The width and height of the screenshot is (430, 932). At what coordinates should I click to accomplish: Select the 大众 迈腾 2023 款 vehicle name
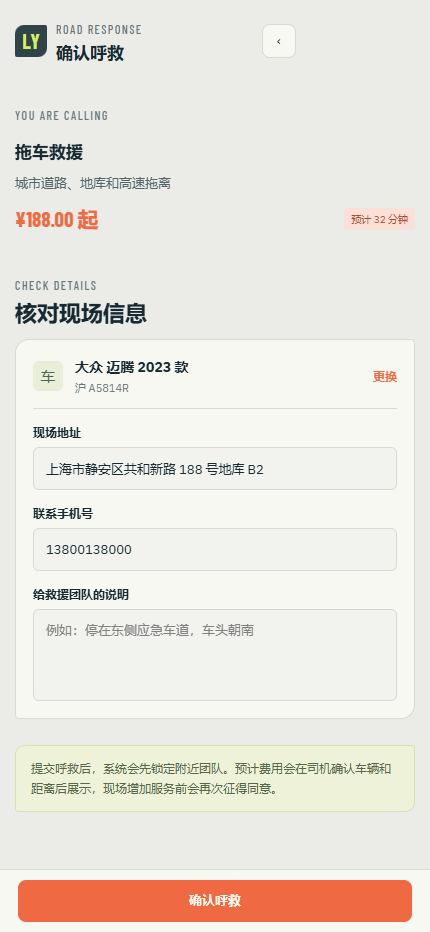(131, 367)
